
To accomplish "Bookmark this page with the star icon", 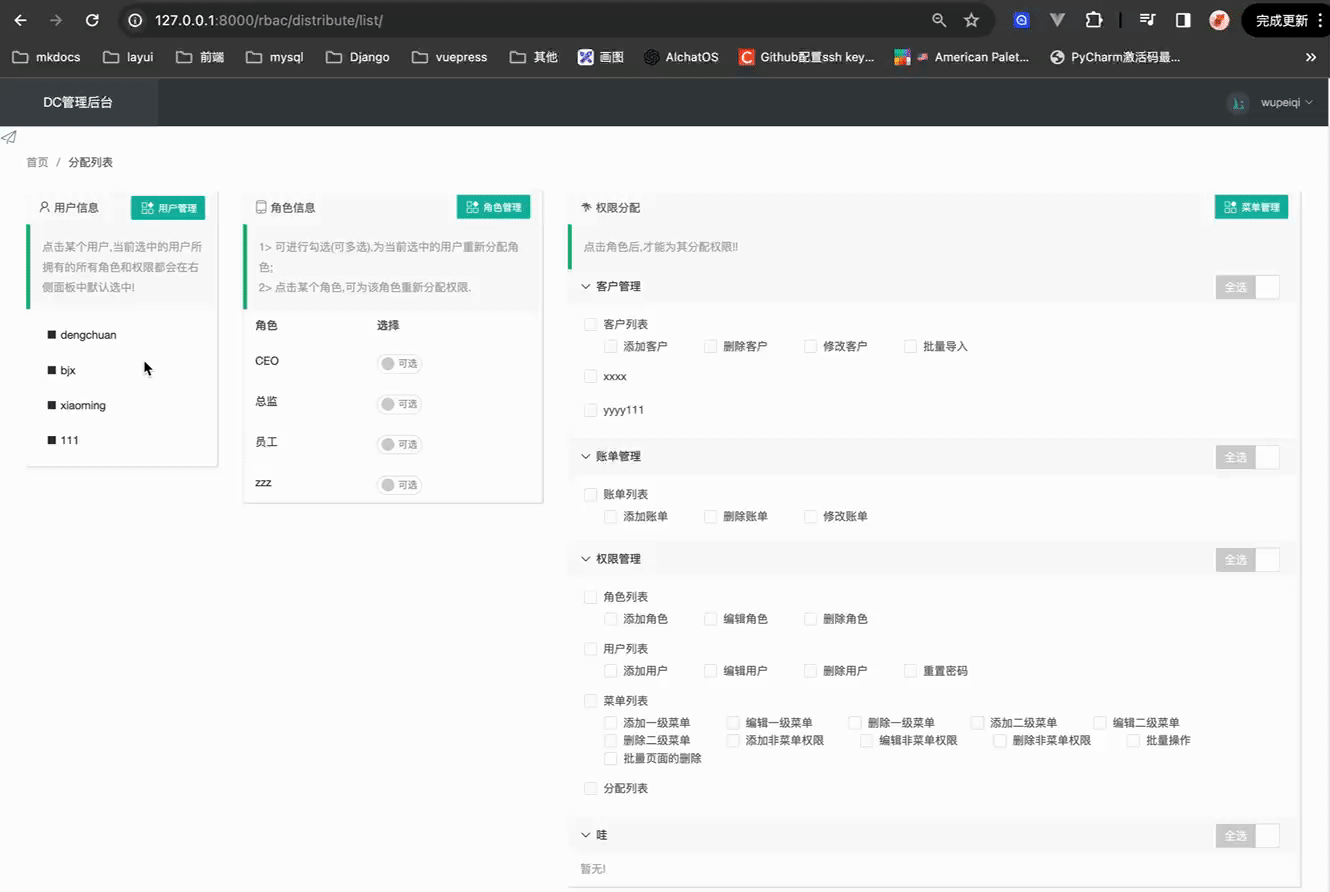I will tap(971, 20).
